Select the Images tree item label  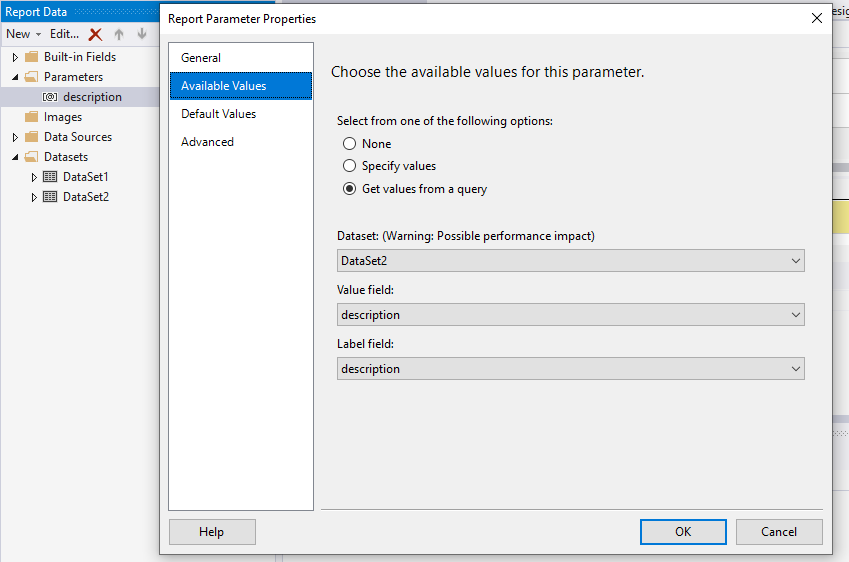(x=63, y=117)
